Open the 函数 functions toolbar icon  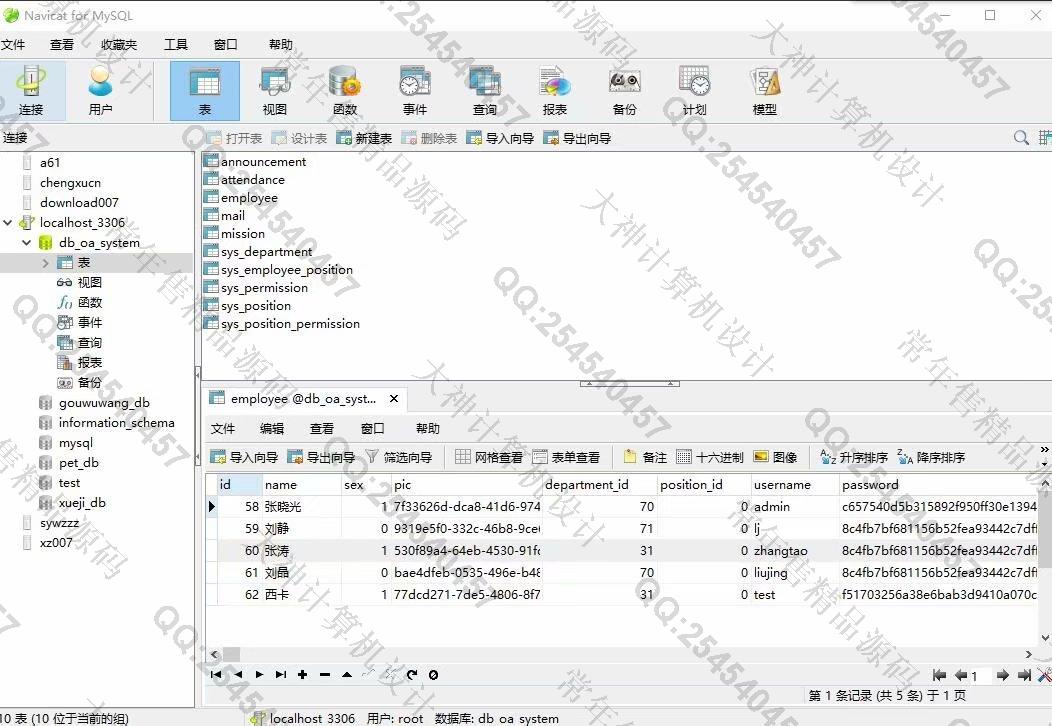(345, 91)
